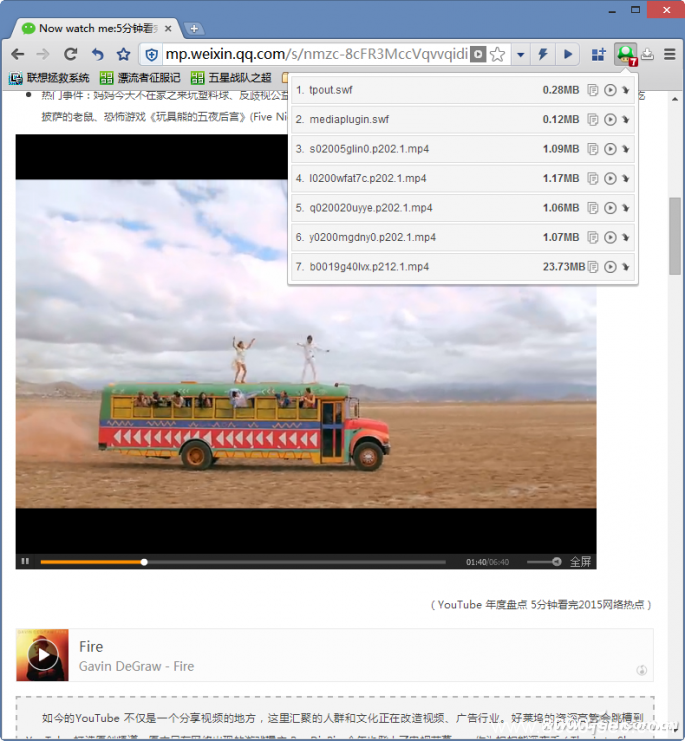Copy link for s02005glin0.p202.1.mp4
The width and height of the screenshot is (685, 741).
coord(592,149)
